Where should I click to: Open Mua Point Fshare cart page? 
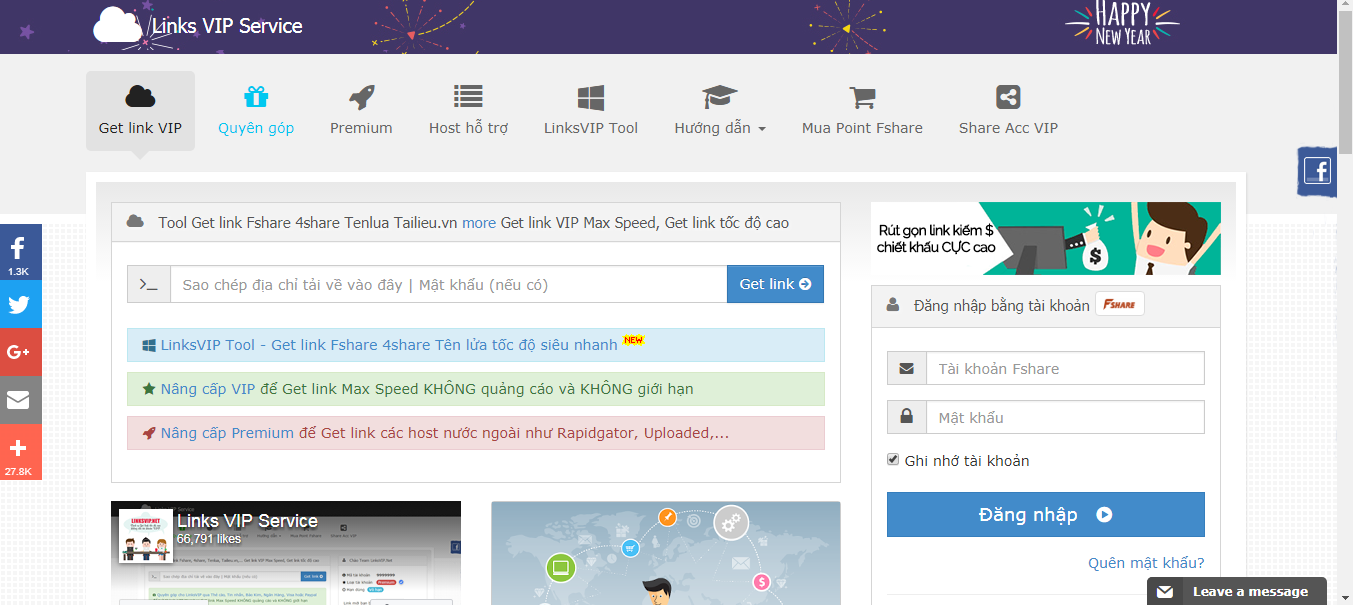(x=862, y=111)
